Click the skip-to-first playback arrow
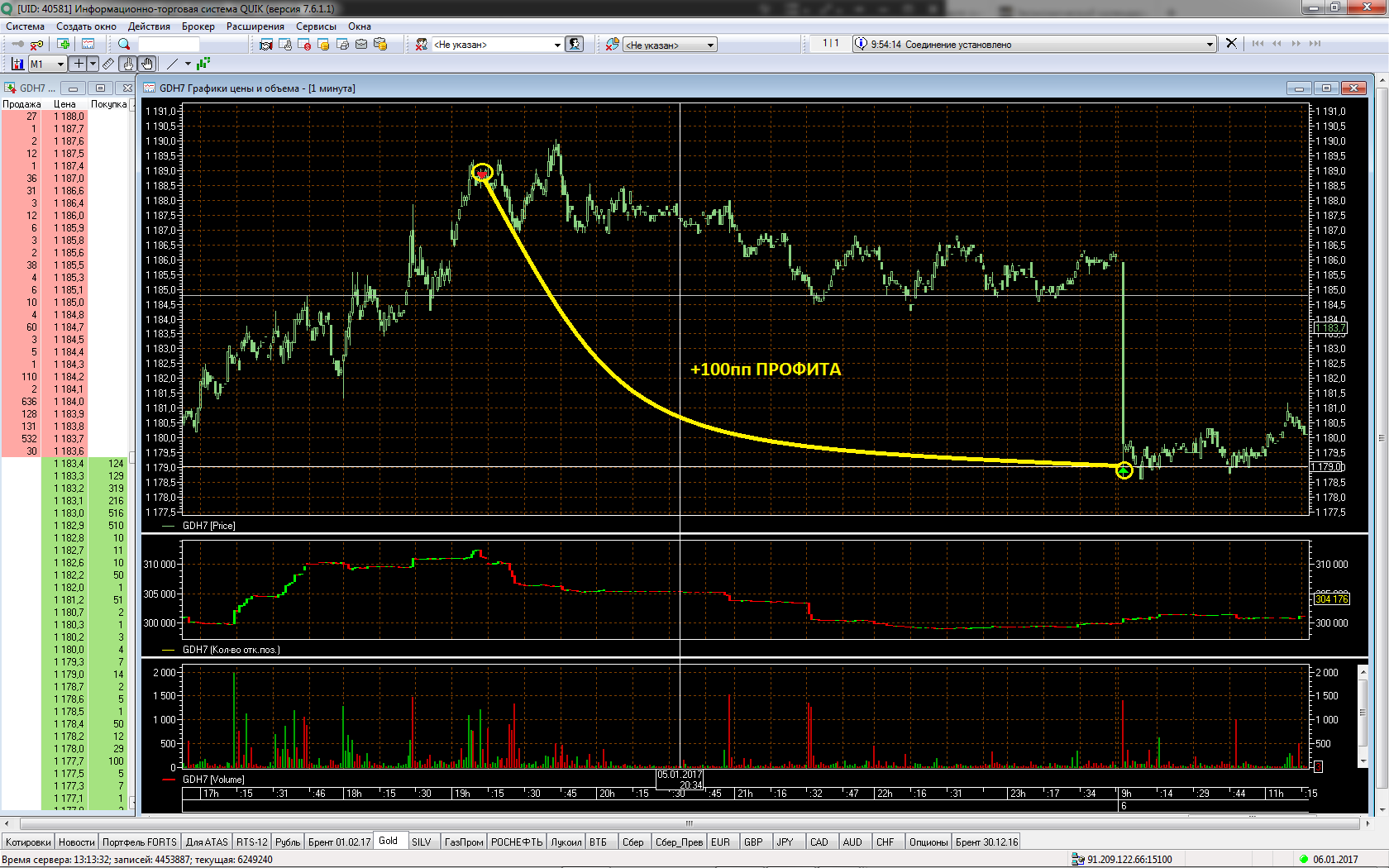The width and height of the screenshot is (1389, 868). (x=1258, y=43)
